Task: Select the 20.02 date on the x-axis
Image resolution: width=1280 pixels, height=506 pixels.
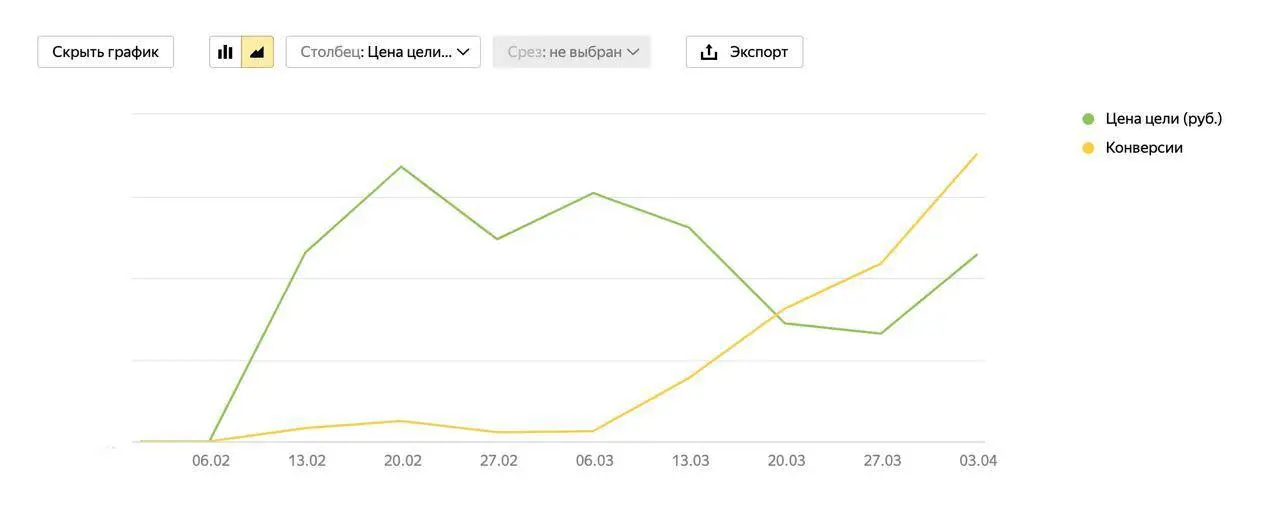Action: (x=402, y=461)
